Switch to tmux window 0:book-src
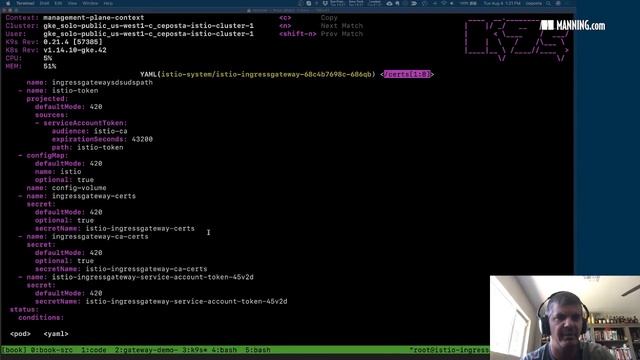 point(52,350)
